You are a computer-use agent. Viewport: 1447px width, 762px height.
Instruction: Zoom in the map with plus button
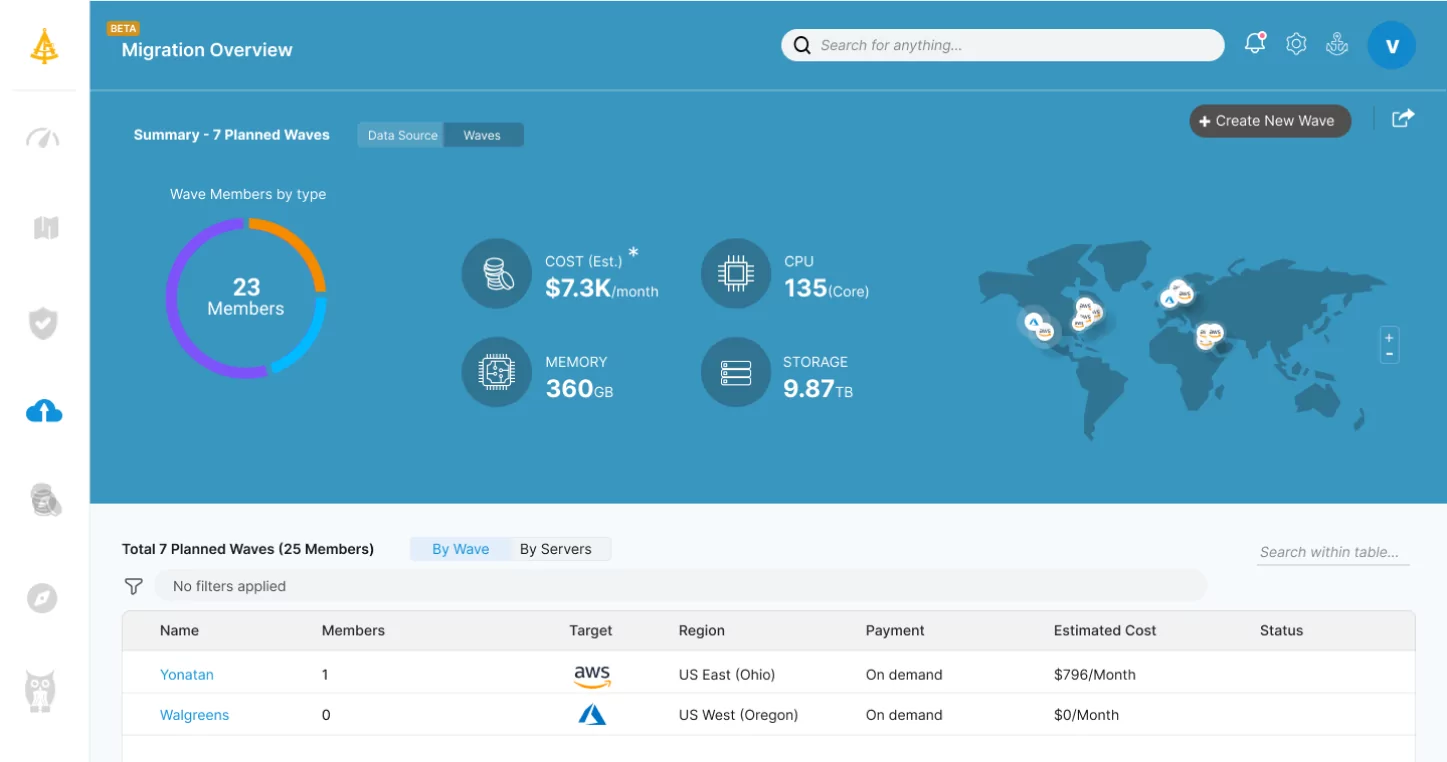pos(1389,338)
